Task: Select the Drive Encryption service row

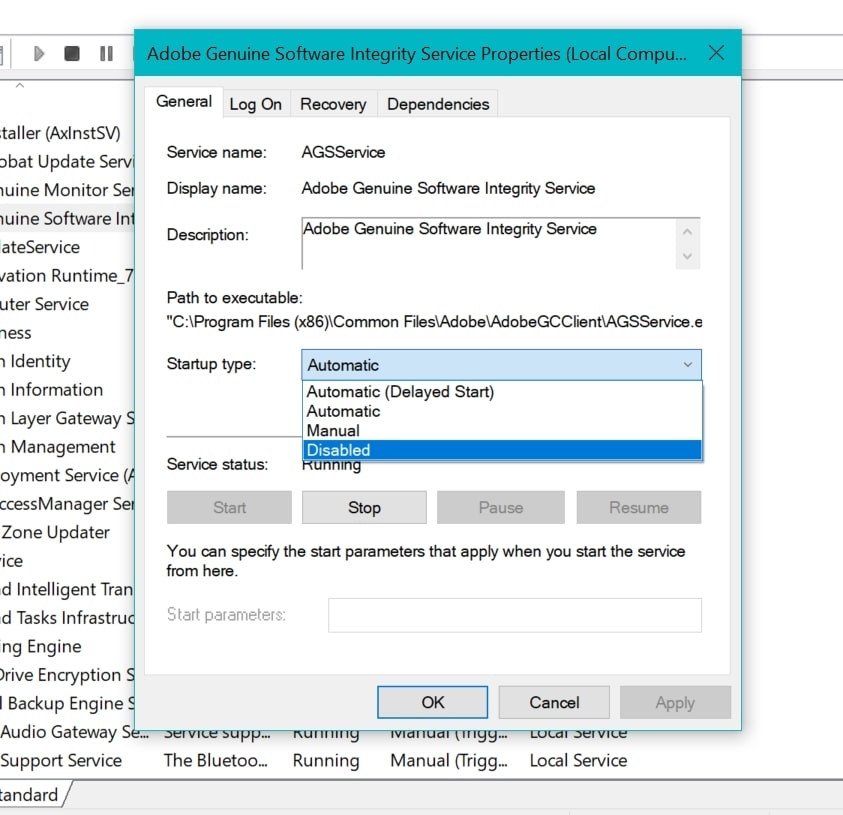Action: coord(67,675)
